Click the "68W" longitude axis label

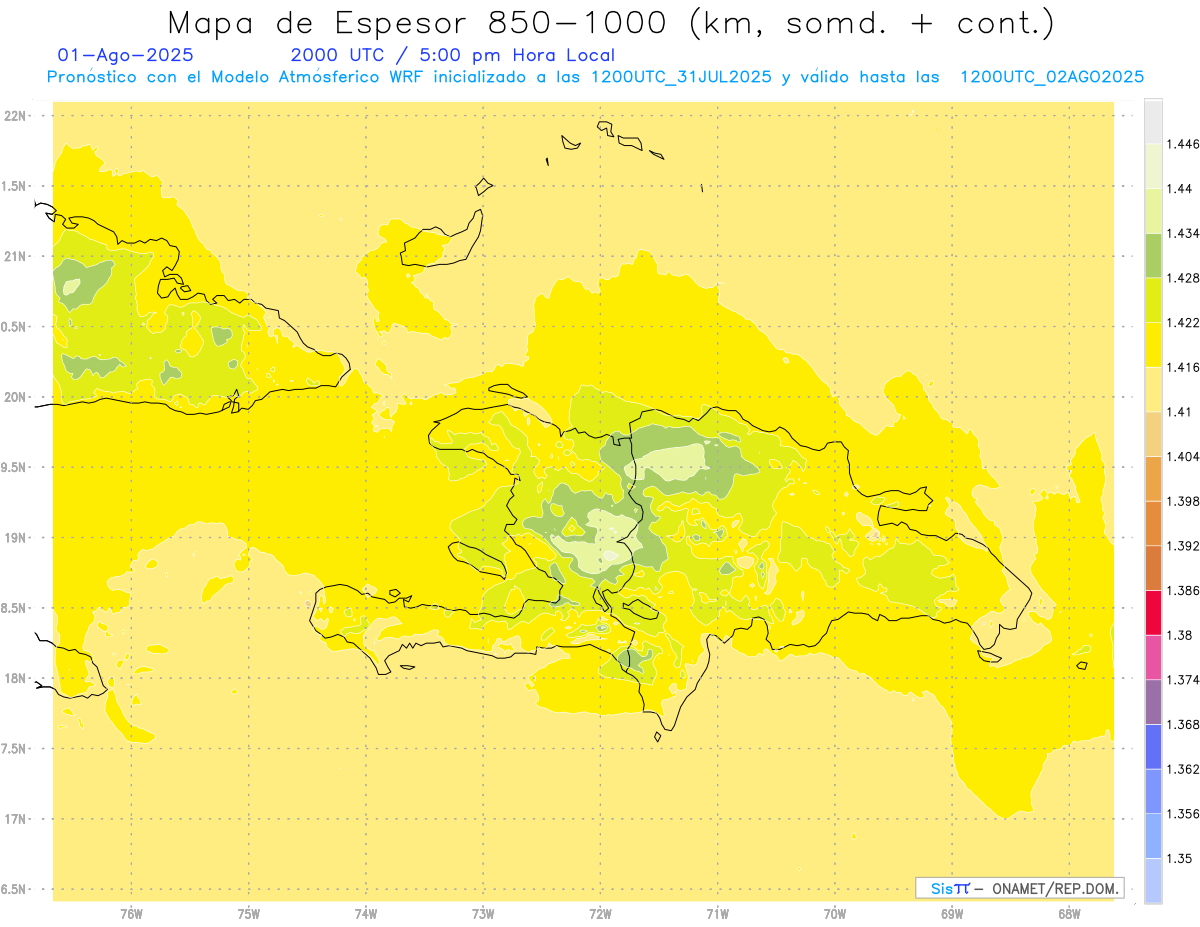pyautogui.click(x=1069, y=913)
